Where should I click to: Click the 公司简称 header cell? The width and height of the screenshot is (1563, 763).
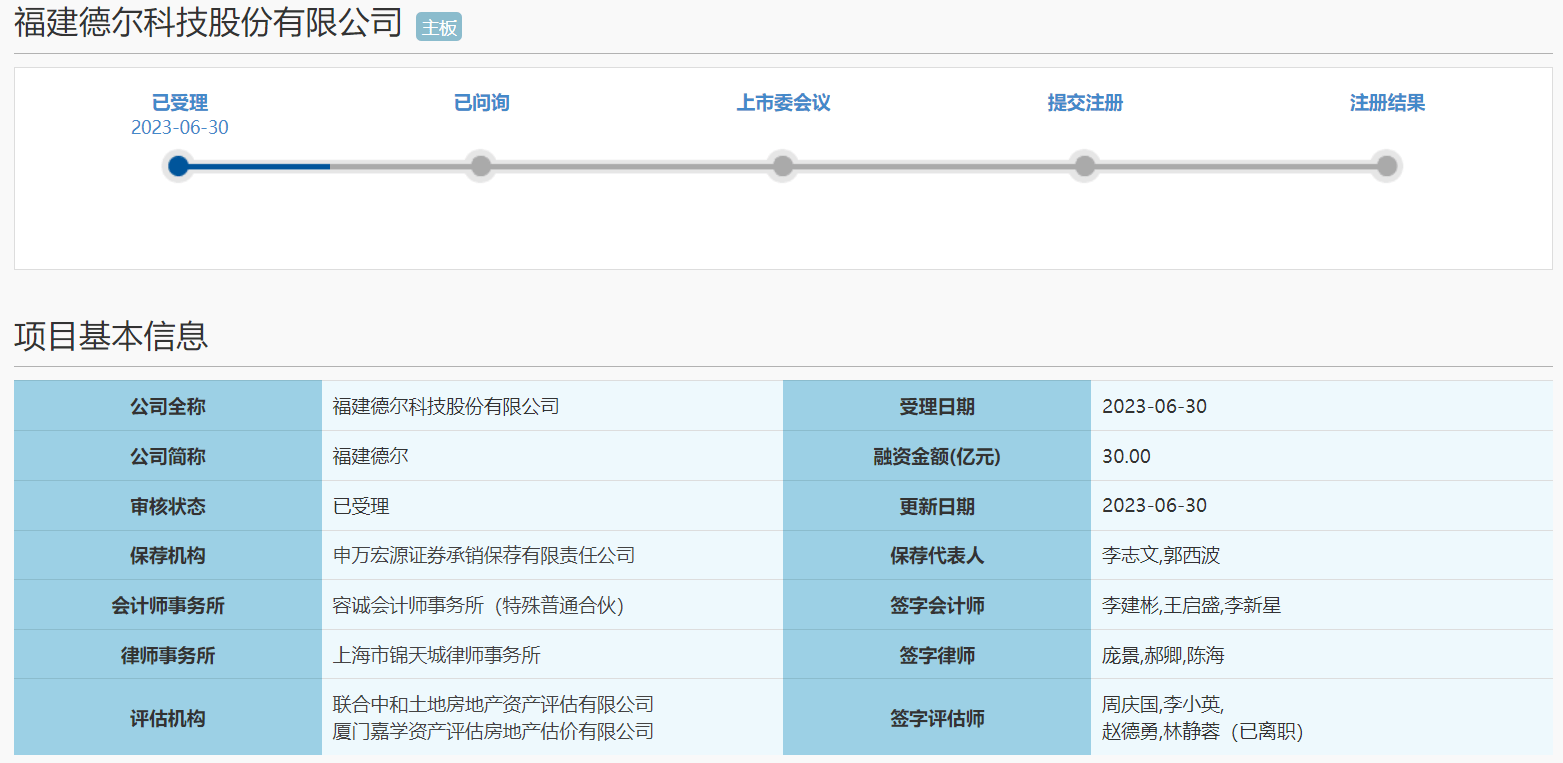coord(168,456)
